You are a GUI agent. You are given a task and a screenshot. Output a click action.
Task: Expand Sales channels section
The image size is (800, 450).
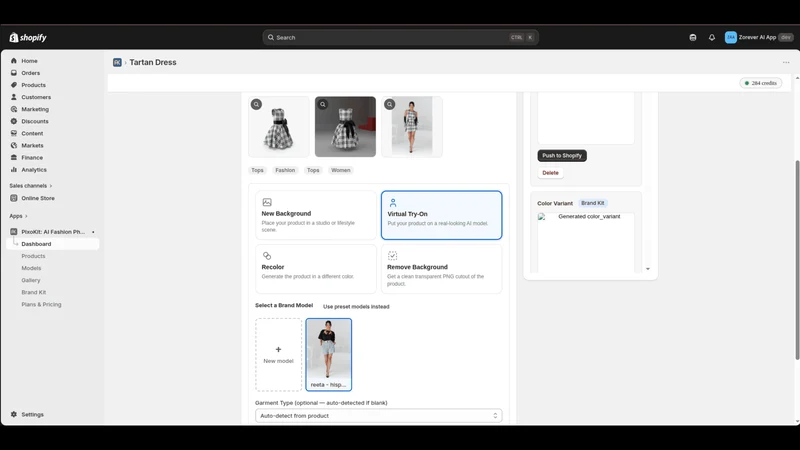click(31, 186)
